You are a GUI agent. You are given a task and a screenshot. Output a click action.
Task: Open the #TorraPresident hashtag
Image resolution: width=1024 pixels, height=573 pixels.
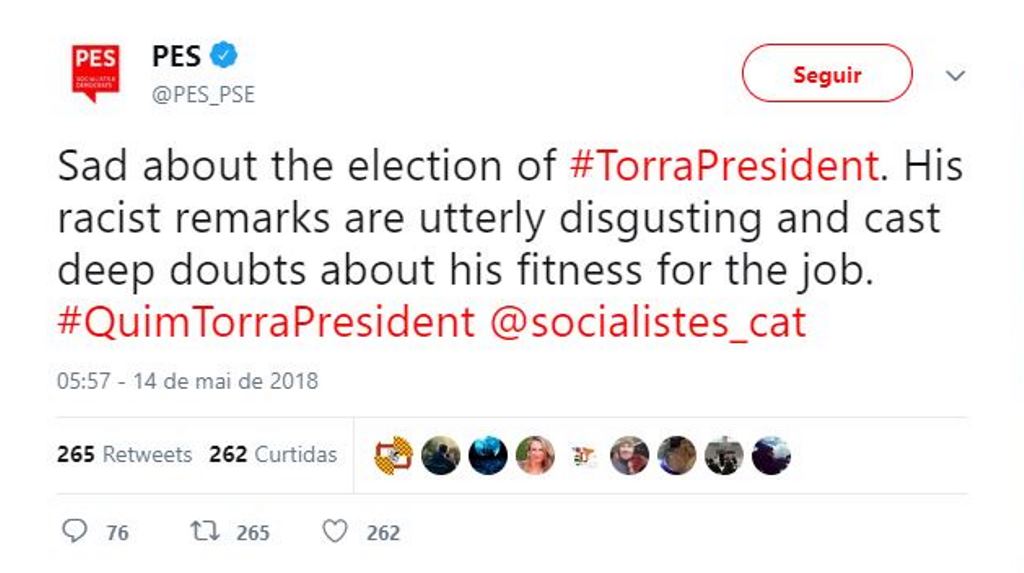(723, 166)
